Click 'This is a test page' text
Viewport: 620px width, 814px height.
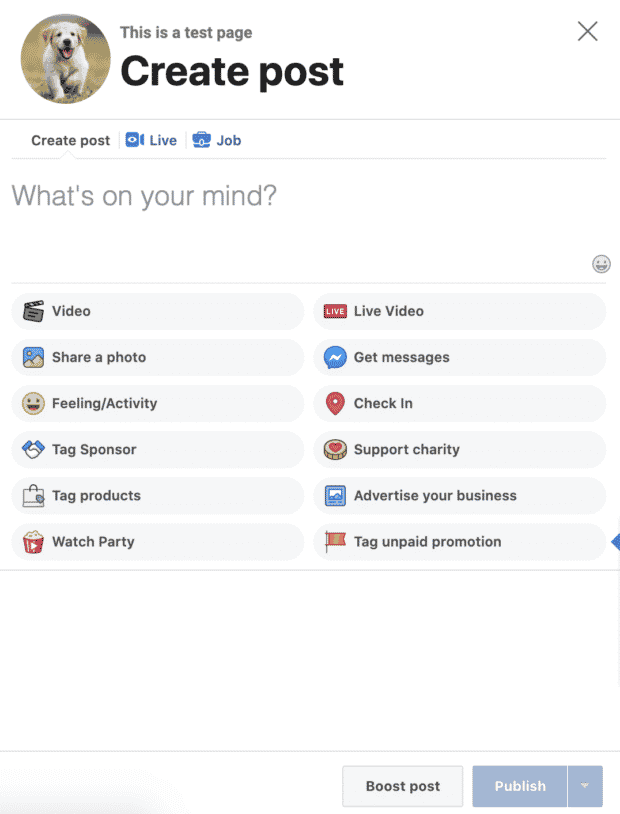[186, 32]
